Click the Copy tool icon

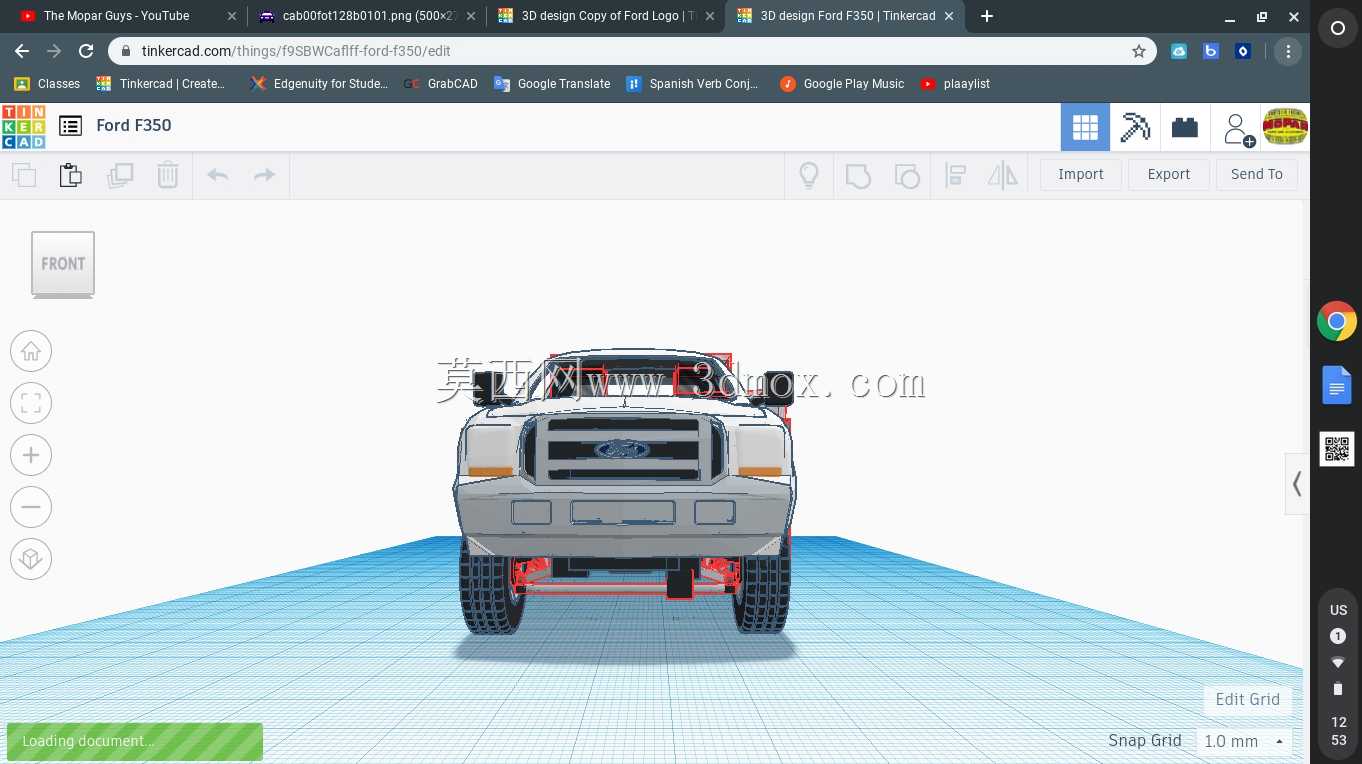pyautogui.click(x=24, y=175)
